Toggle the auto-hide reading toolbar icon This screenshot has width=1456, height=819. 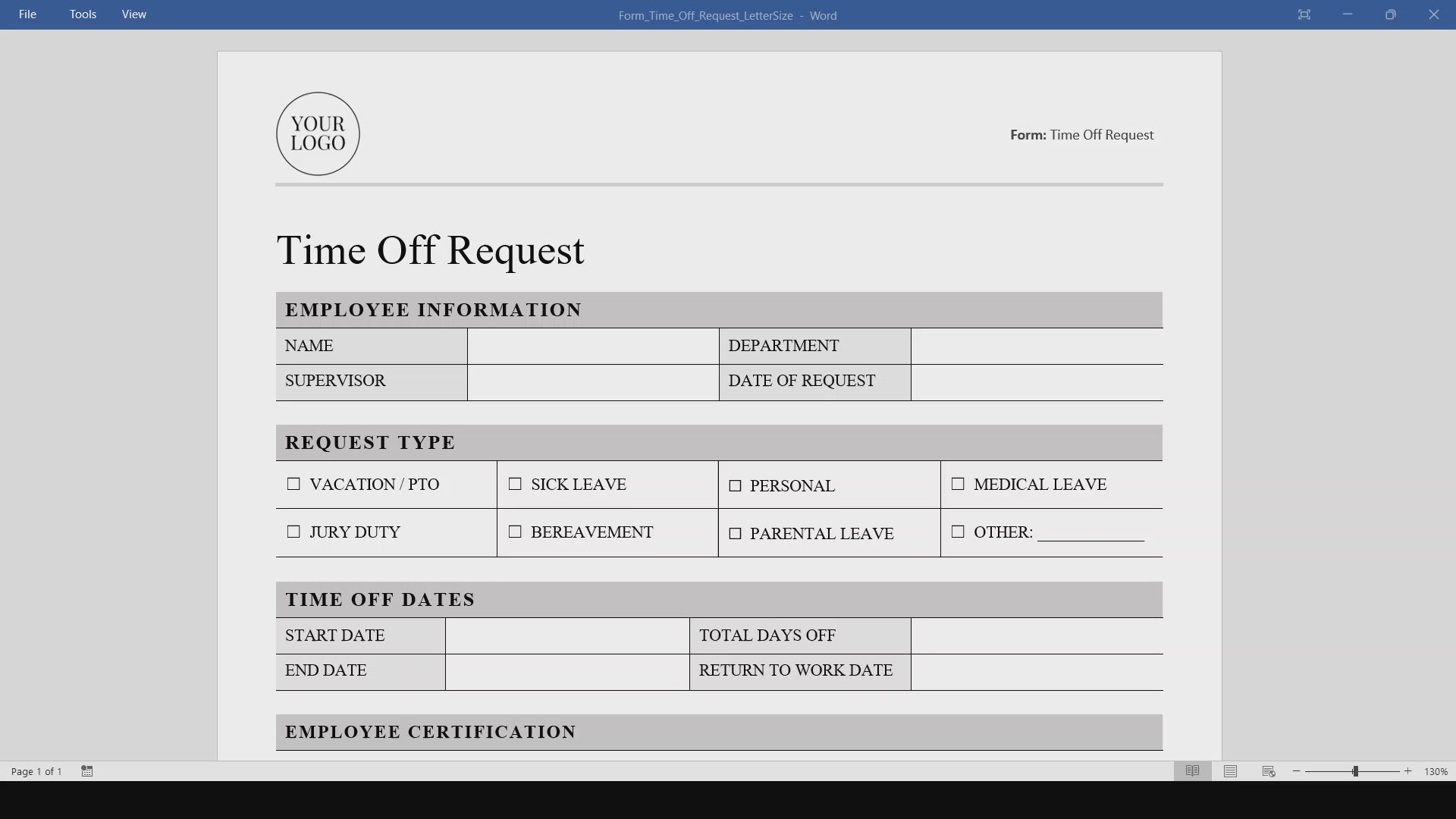[x=1304, y=14]
